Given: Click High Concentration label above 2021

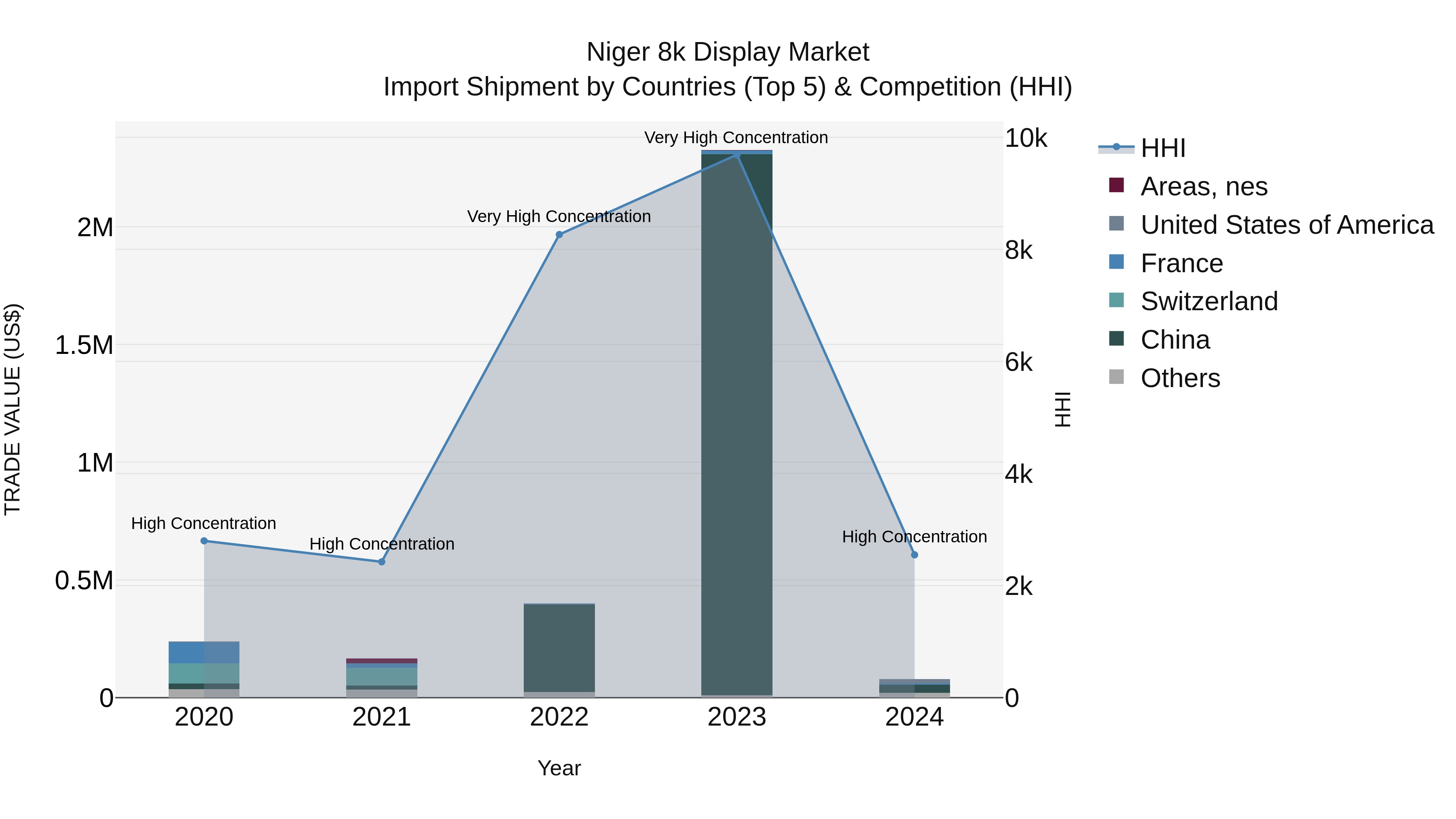Looking at the screenshot, I should tap(381, 544).
